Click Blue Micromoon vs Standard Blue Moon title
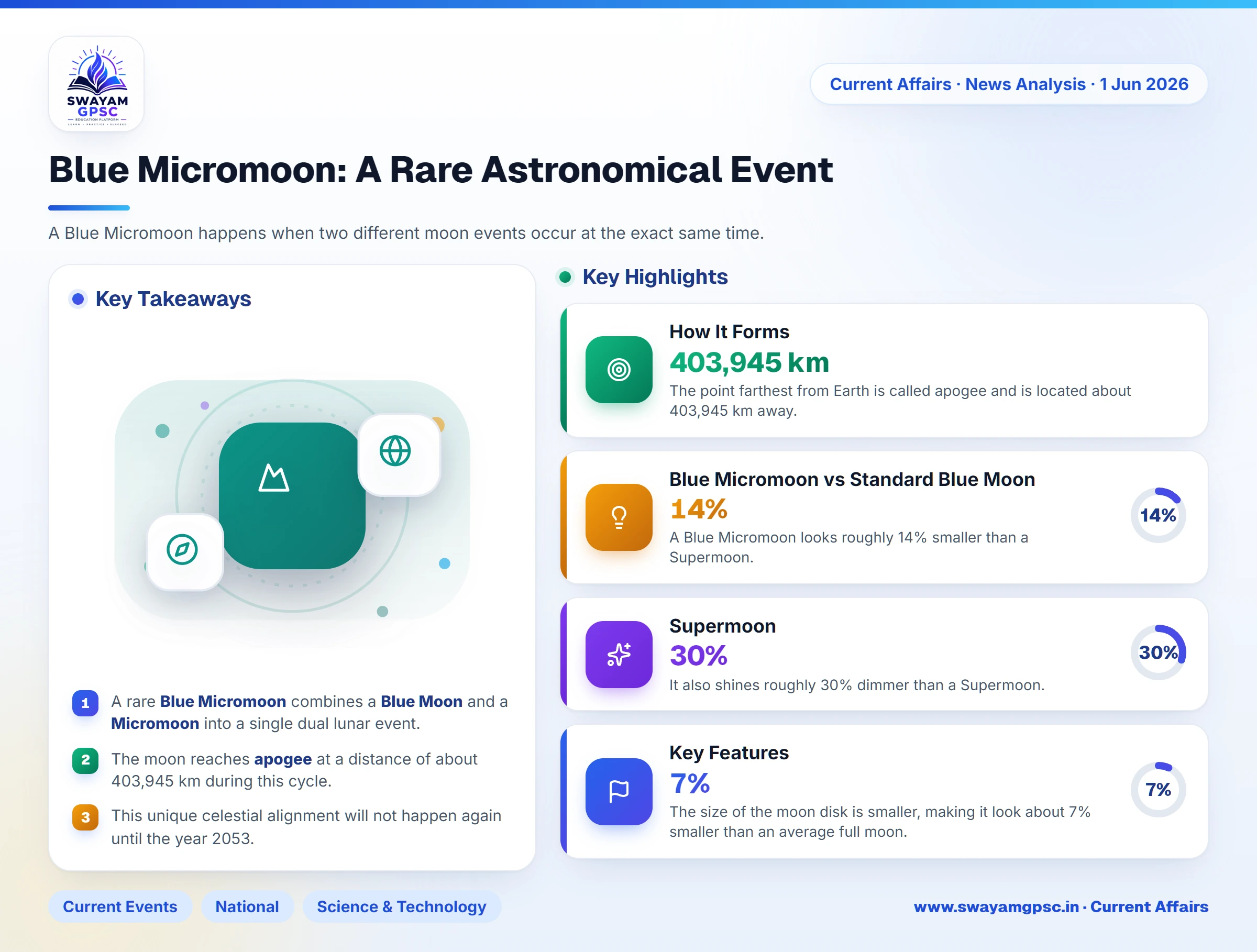 [x=852, y=480]
